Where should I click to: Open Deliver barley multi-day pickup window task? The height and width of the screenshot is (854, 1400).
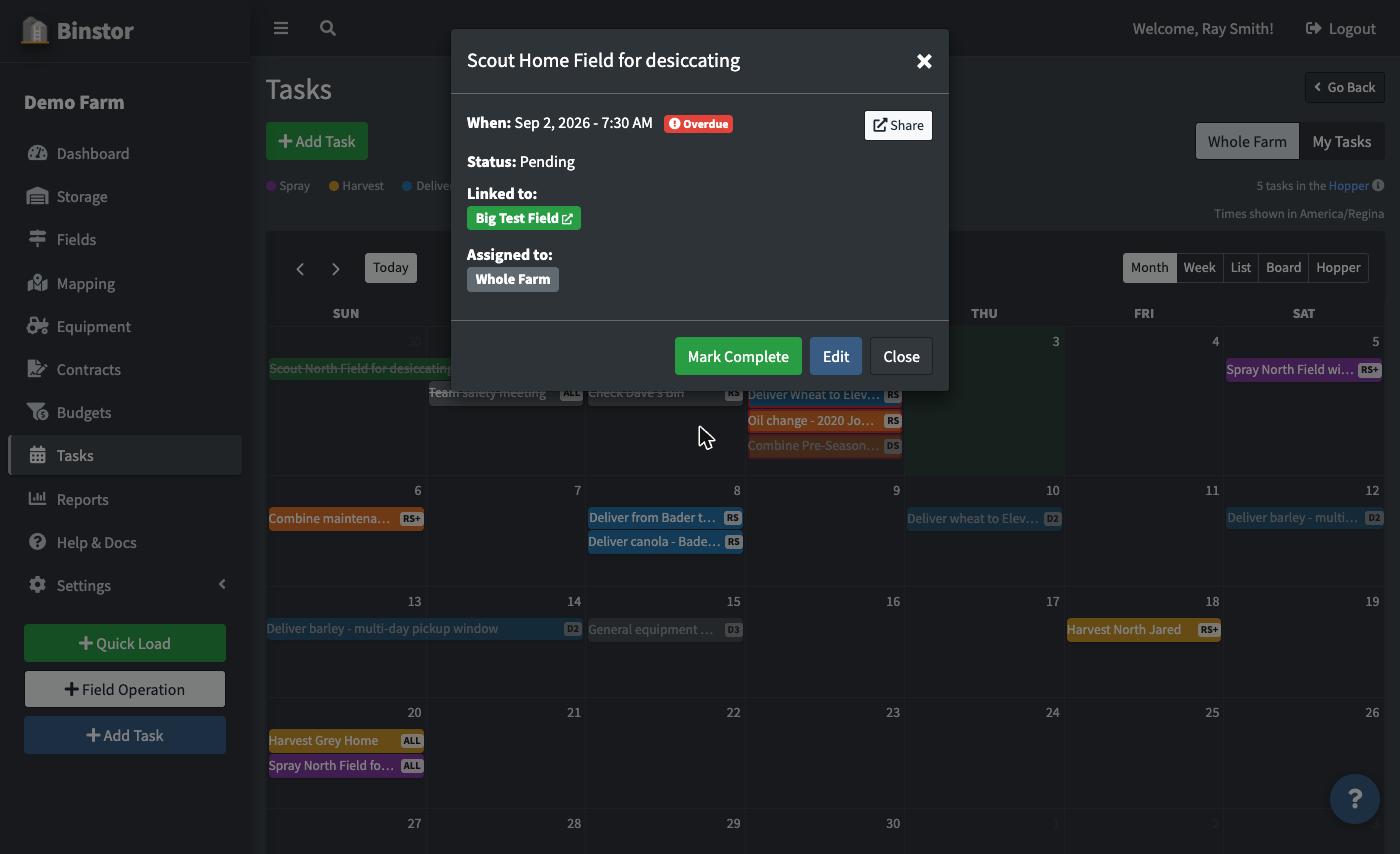pyautogui.click(x=425, y=628)
